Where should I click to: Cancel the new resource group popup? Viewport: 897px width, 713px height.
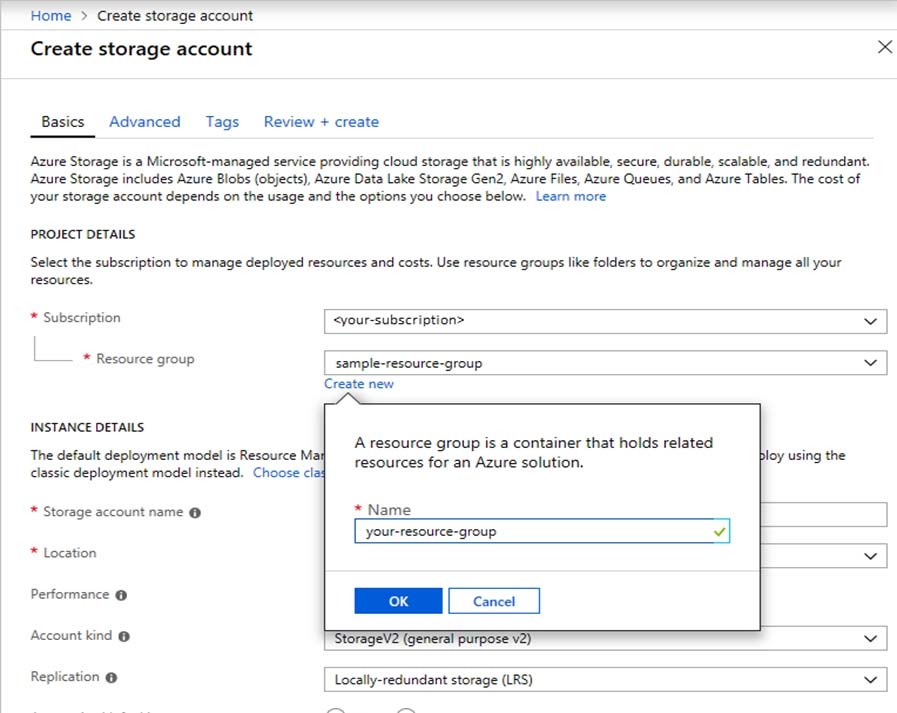tap(494, 601)
